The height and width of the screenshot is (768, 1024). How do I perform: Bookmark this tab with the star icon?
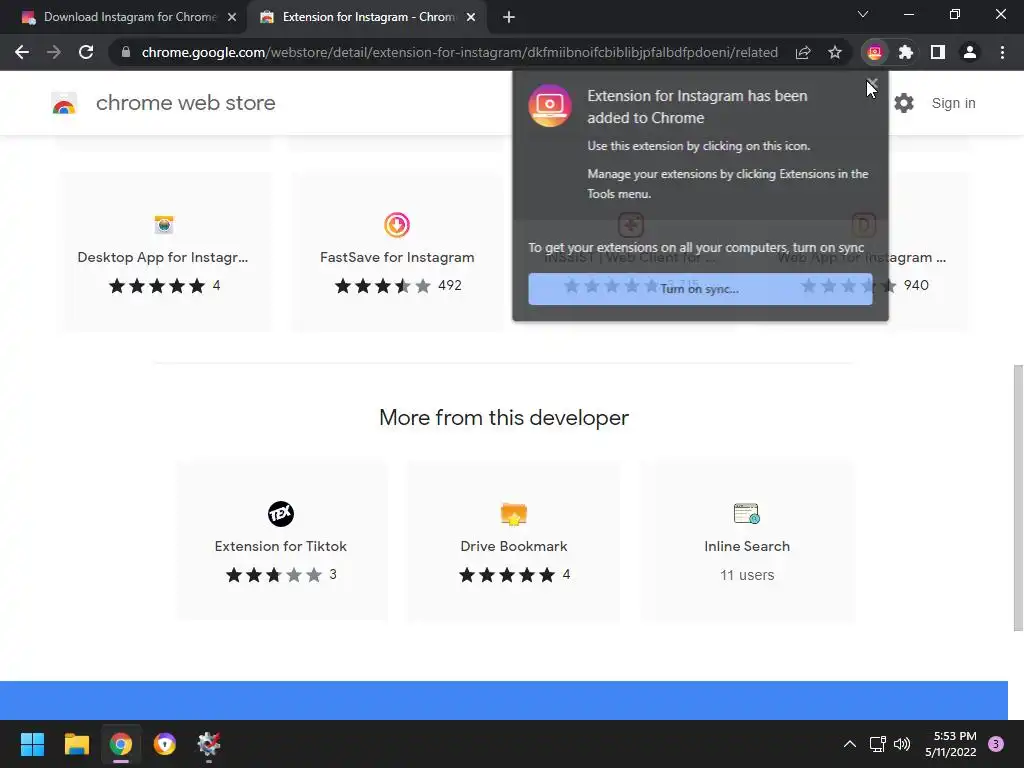coord(835,52)
